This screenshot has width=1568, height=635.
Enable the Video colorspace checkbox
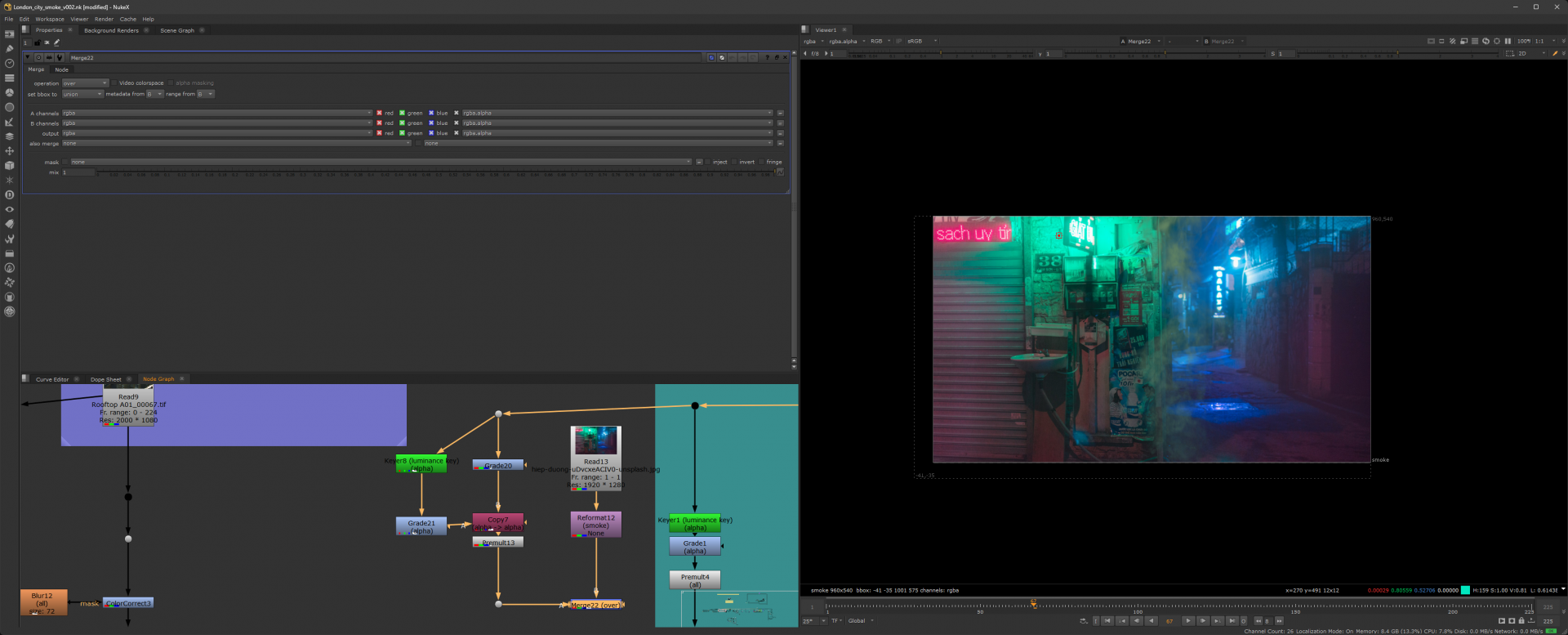pos(114,83)
